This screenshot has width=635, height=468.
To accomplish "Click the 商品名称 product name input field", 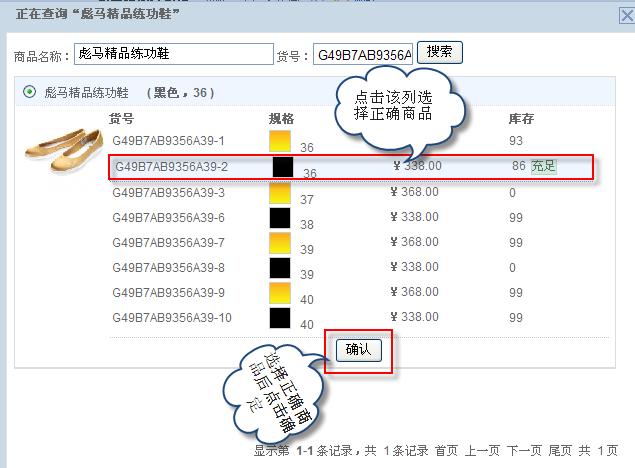I will click(172, 54).
